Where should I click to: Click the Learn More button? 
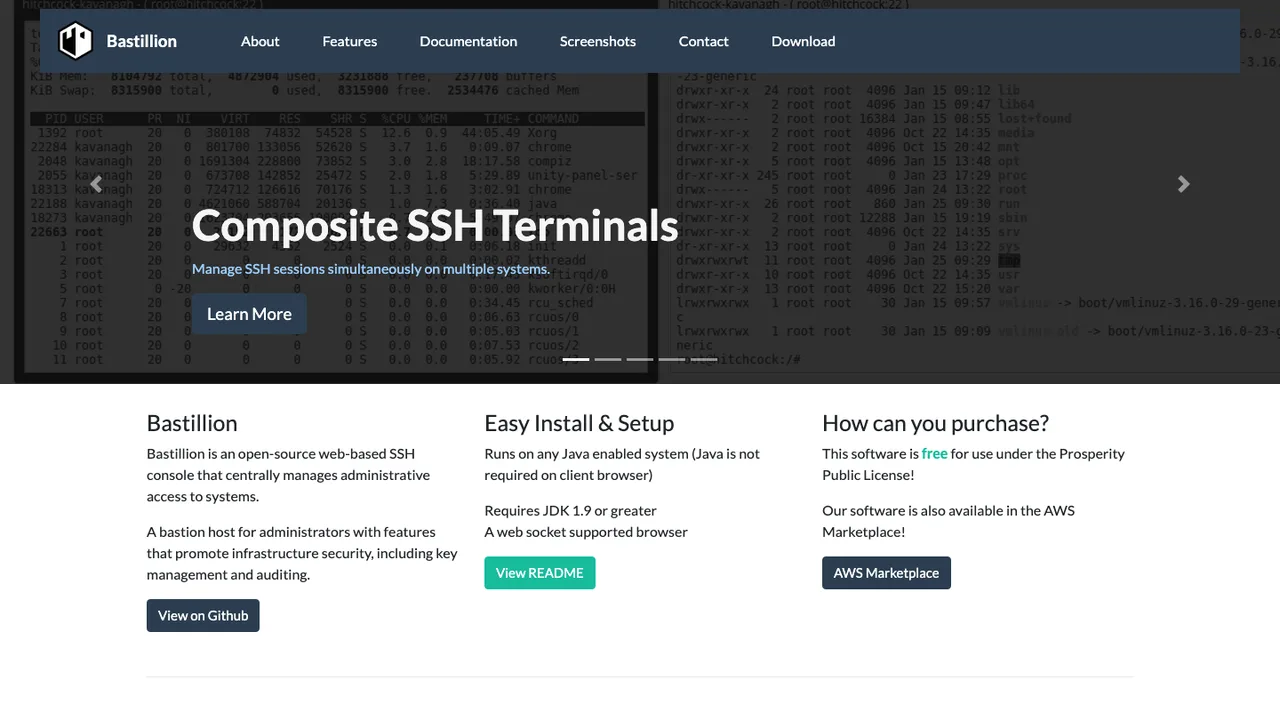click(x=249, y=314)
